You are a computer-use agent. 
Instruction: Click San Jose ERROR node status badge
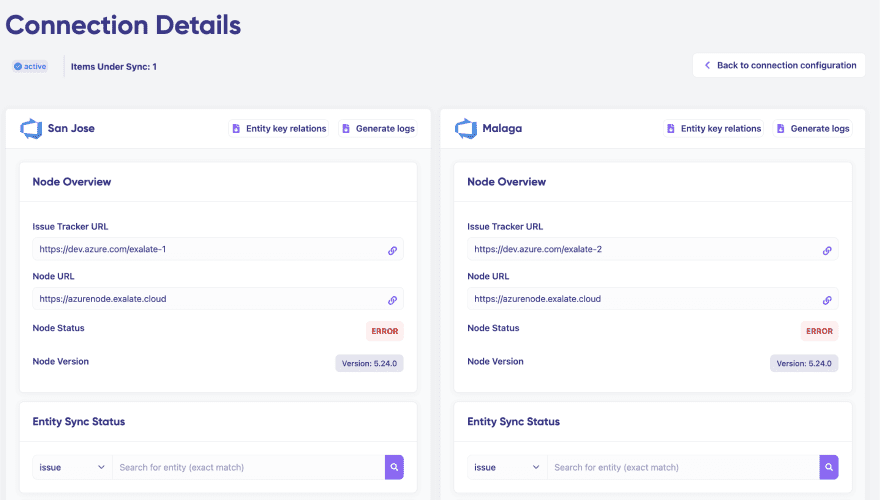tap(384, 331)
